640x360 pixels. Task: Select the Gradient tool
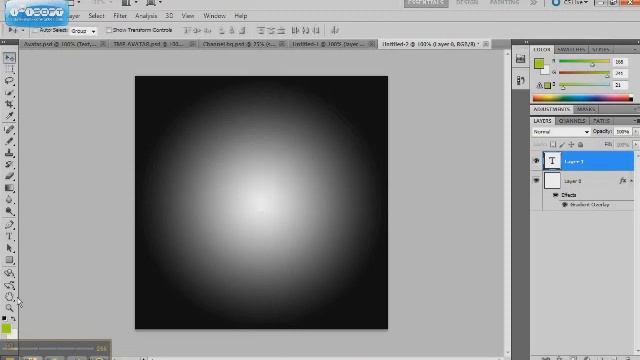[9, 188]
